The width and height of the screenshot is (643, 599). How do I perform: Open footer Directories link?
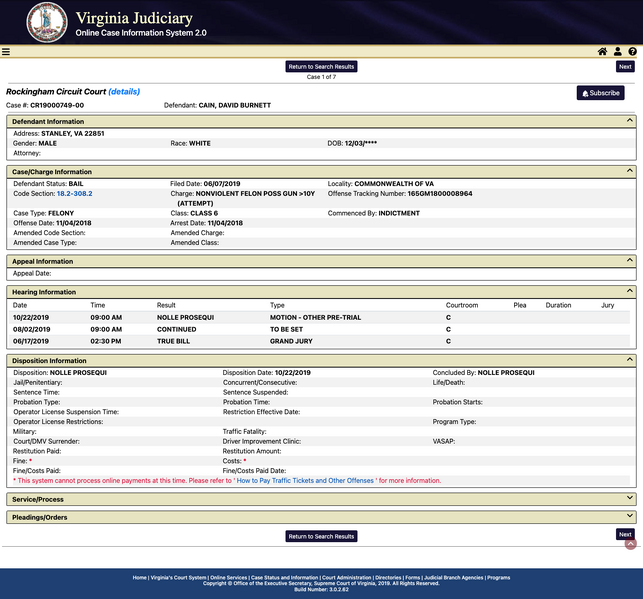388,577
